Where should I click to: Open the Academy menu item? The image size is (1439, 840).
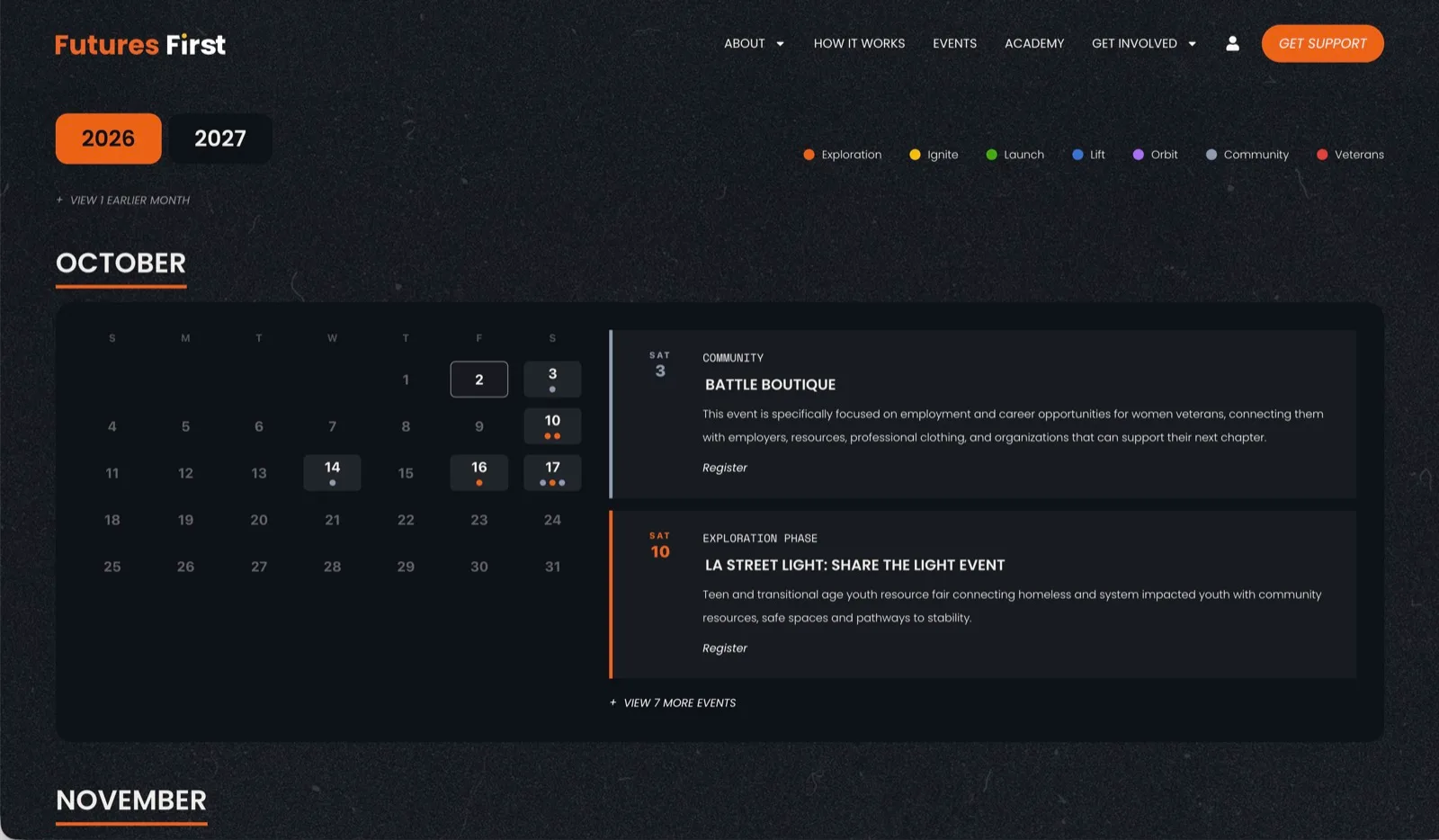pyautogui.click(x=1034, y=43)
